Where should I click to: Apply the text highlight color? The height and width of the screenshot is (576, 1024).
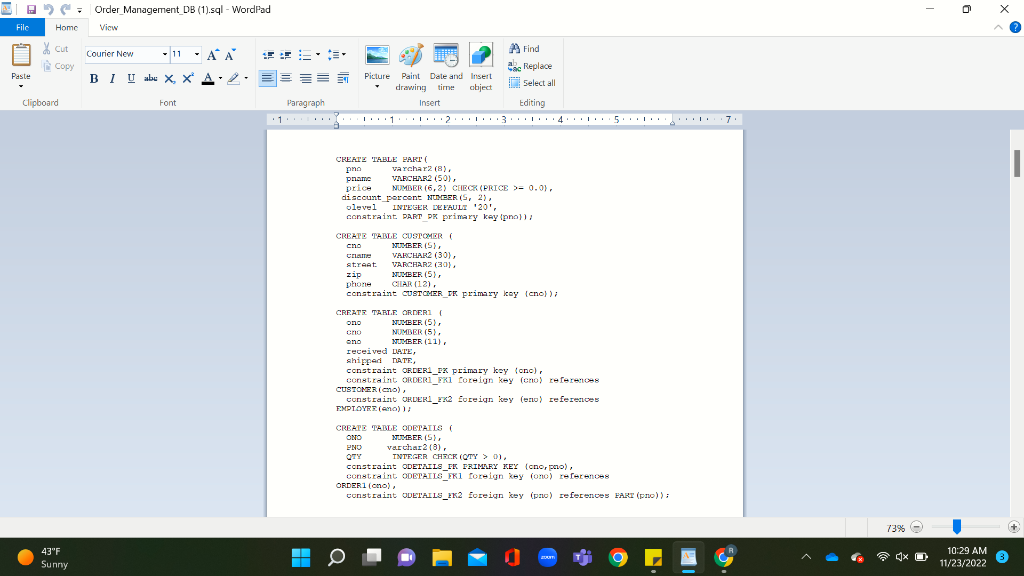pyautogui.click(x=233, y=78)
